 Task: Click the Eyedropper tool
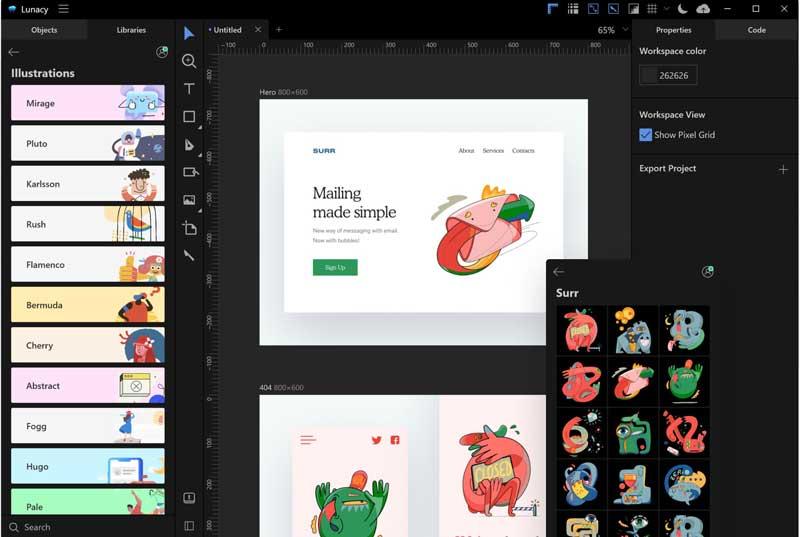click(x=189, y=255)
